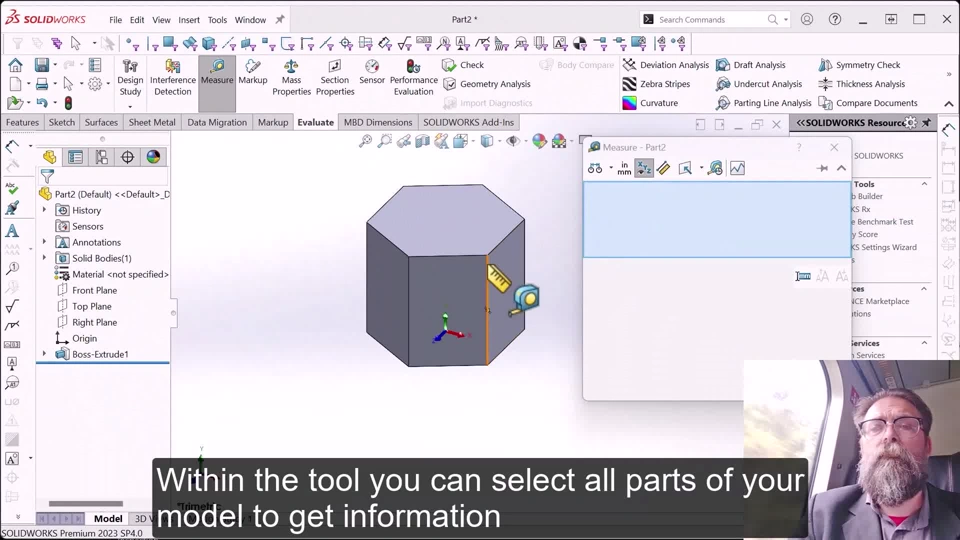
Task: Open Deviation Analysis
Action: coord(666,65)
